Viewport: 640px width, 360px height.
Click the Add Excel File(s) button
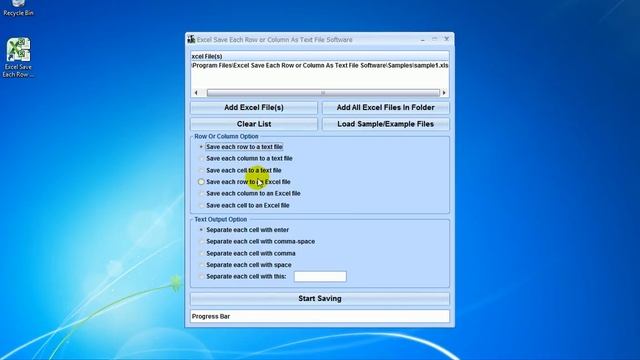pos(254,108)
